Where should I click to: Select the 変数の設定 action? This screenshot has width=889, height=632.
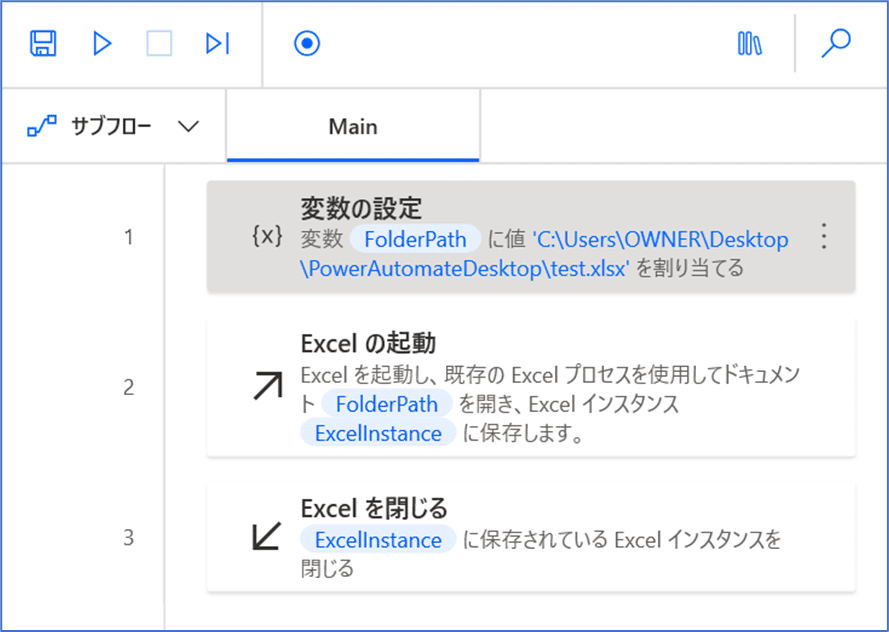[531, 236]
